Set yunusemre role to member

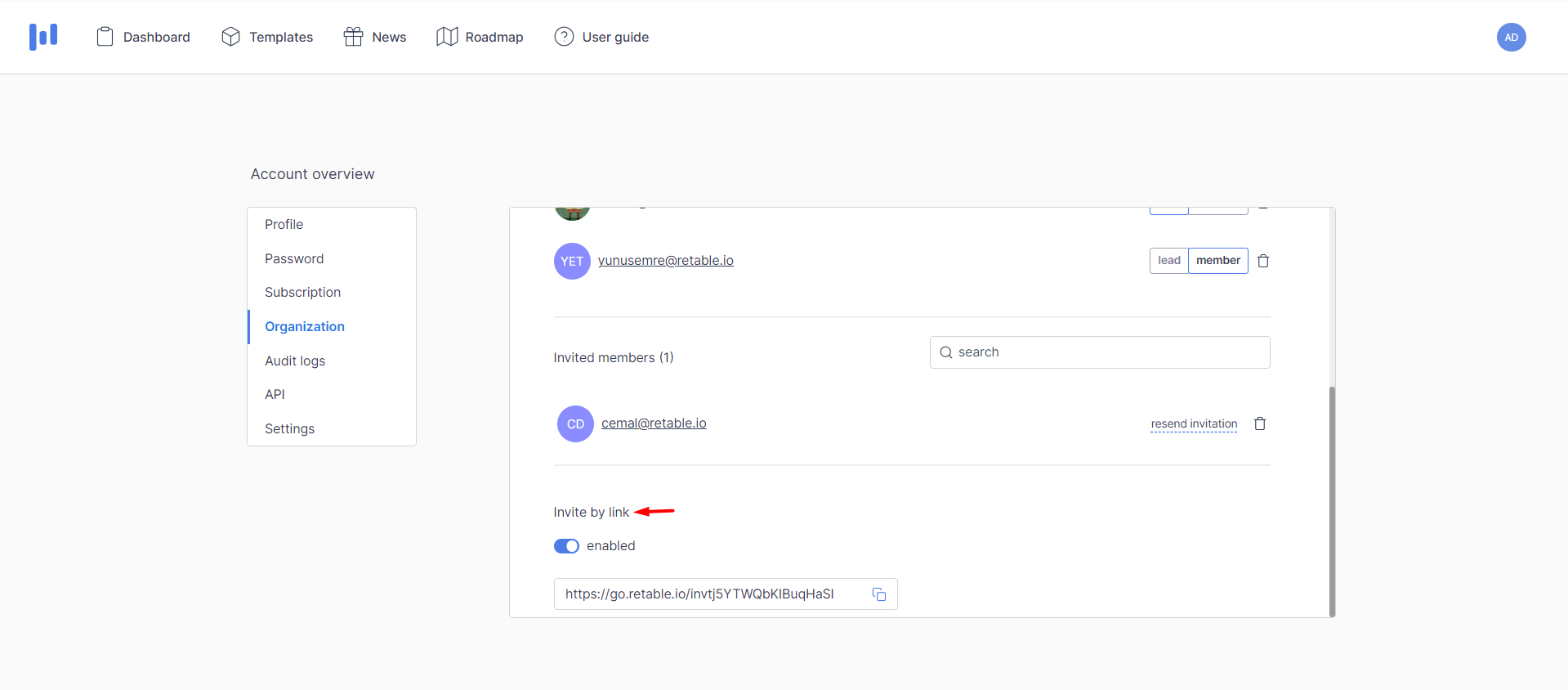(1217, 261)
